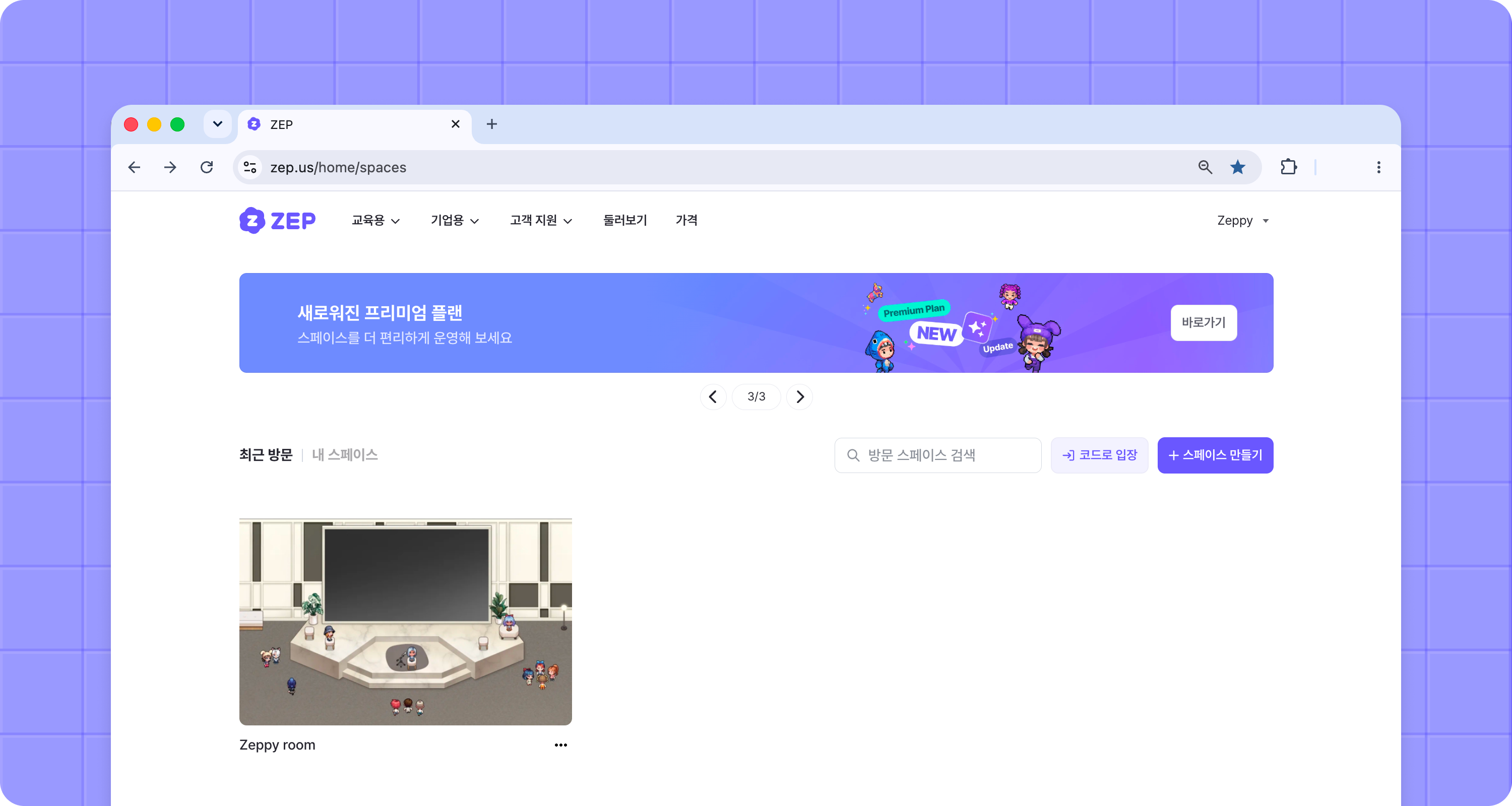Open the browser zoom magnifier icon
The image size is (1512, 806).
(x=1205, y=167)
